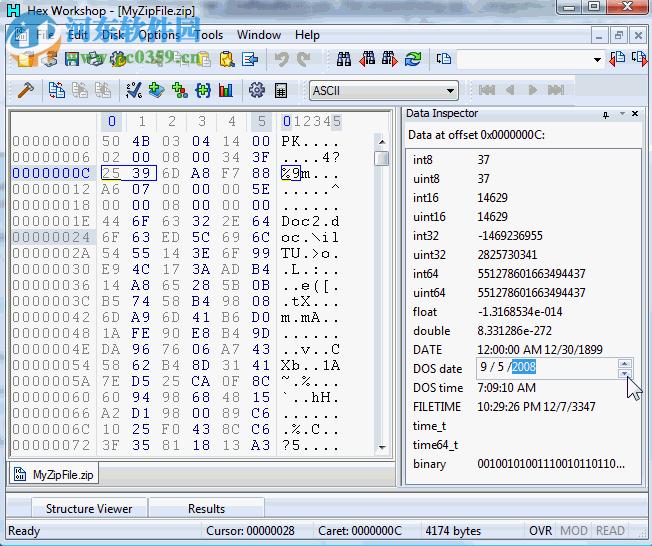
Task: Toggle OVR overwrite mode in status bar
Action: point(540,531)
